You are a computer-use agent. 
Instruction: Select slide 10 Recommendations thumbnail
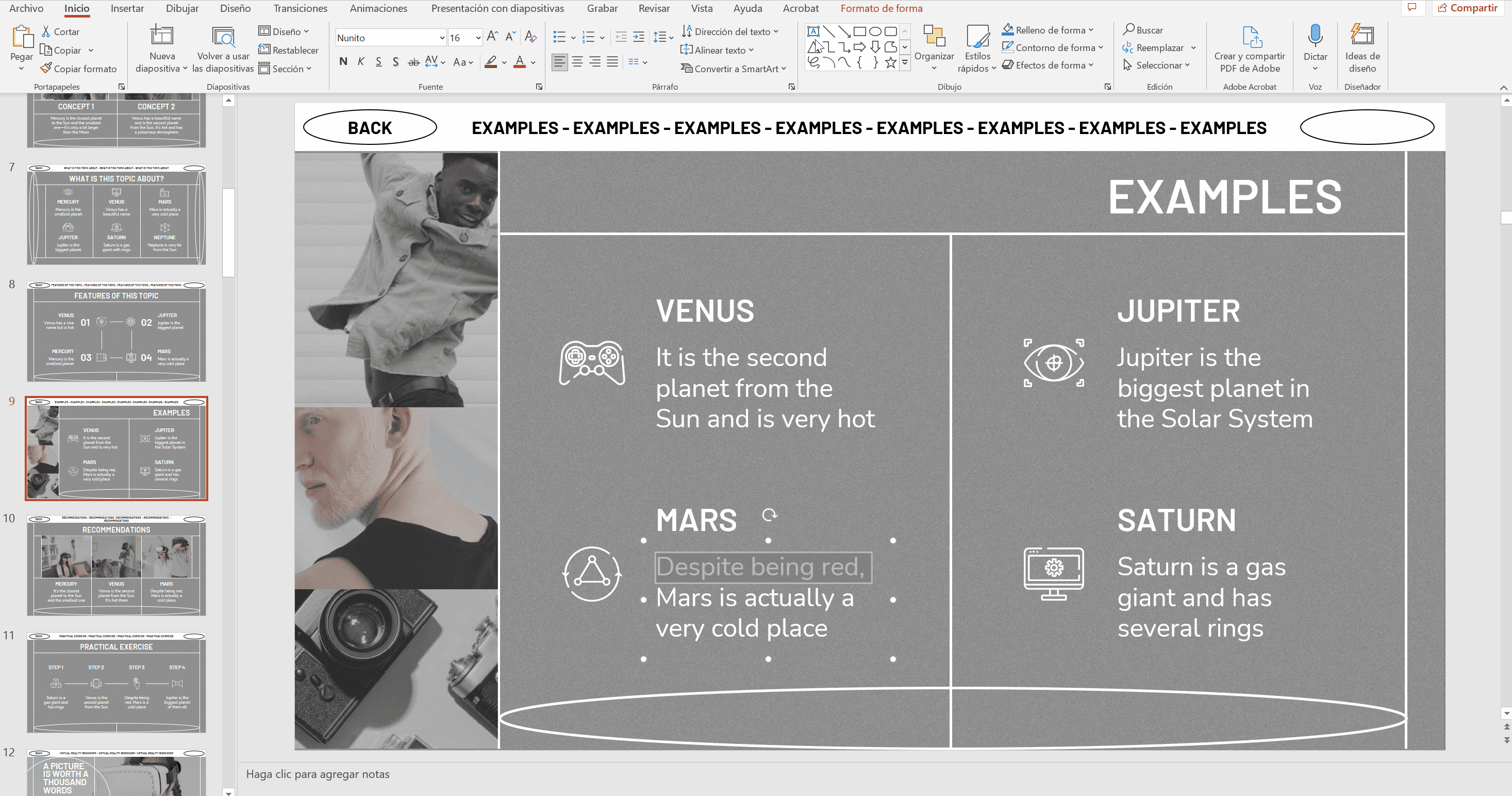pyautogui.click(x=116, y=566)
